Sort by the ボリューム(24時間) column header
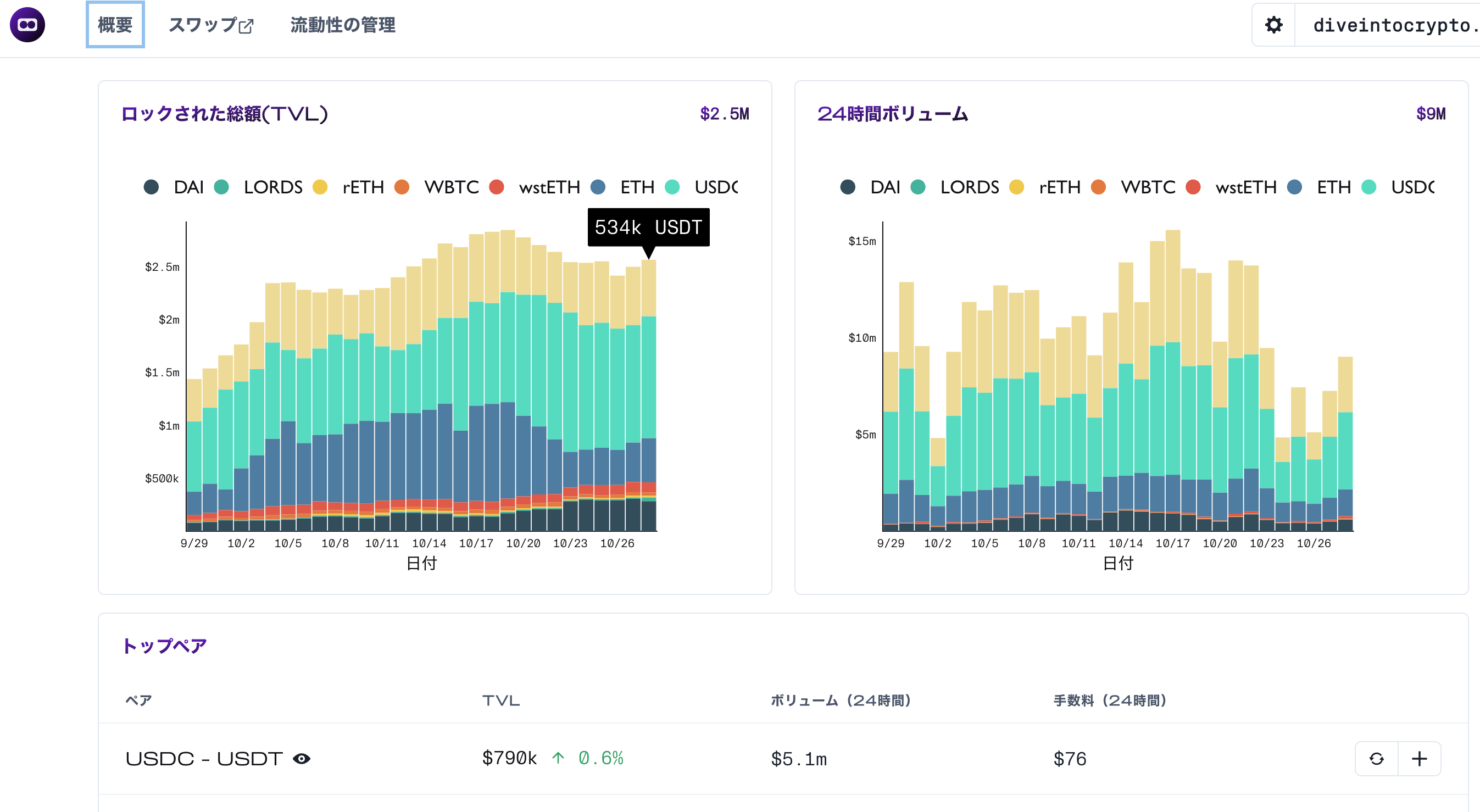 coord(840,700)
